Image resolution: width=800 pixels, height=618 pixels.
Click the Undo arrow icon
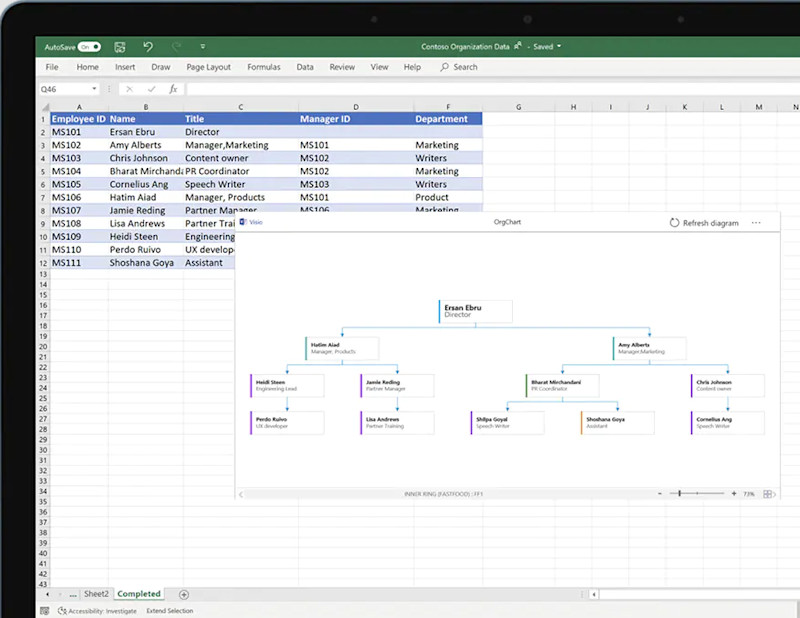tap(148, 47)
